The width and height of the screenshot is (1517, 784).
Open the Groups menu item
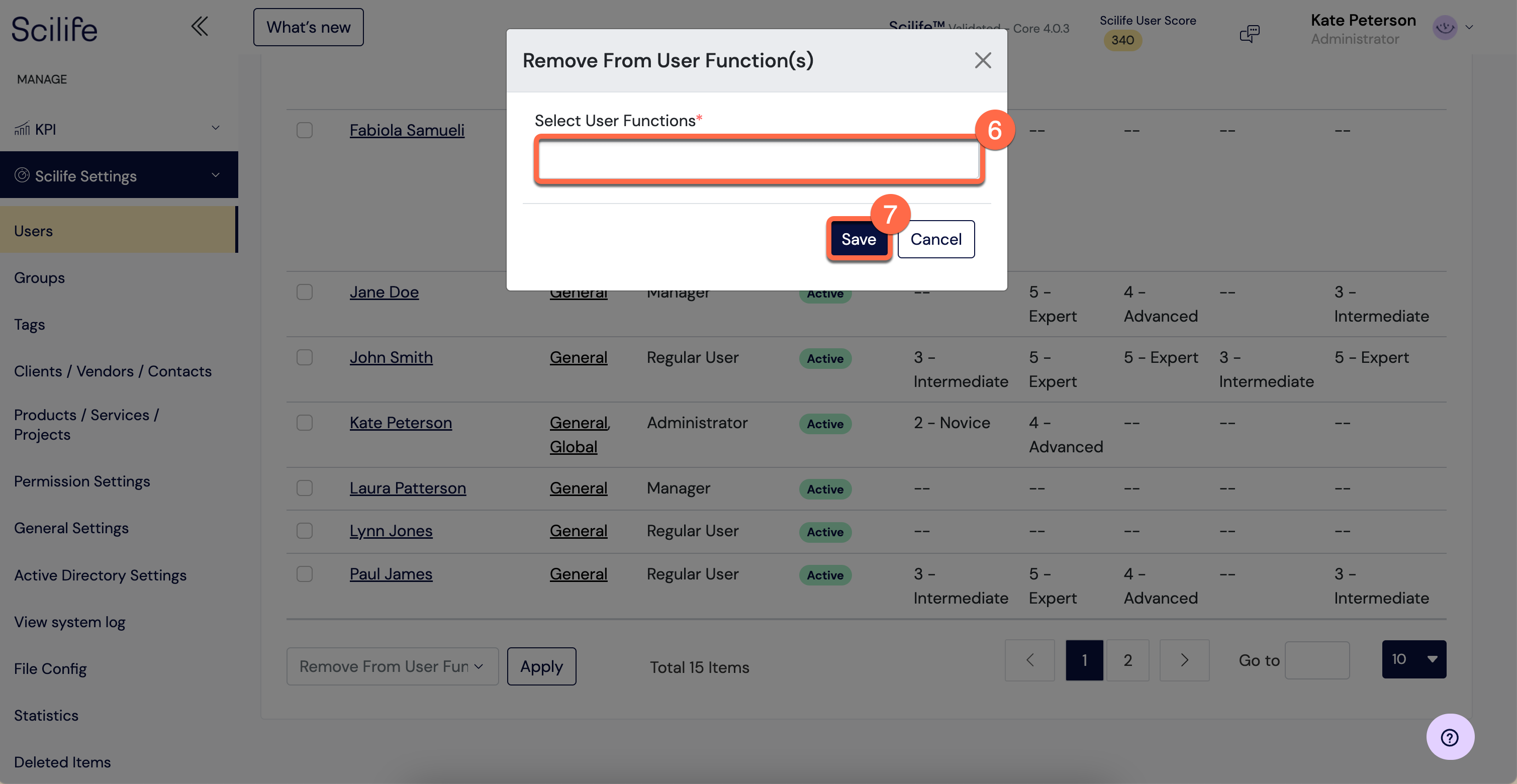tap(39, 277)
